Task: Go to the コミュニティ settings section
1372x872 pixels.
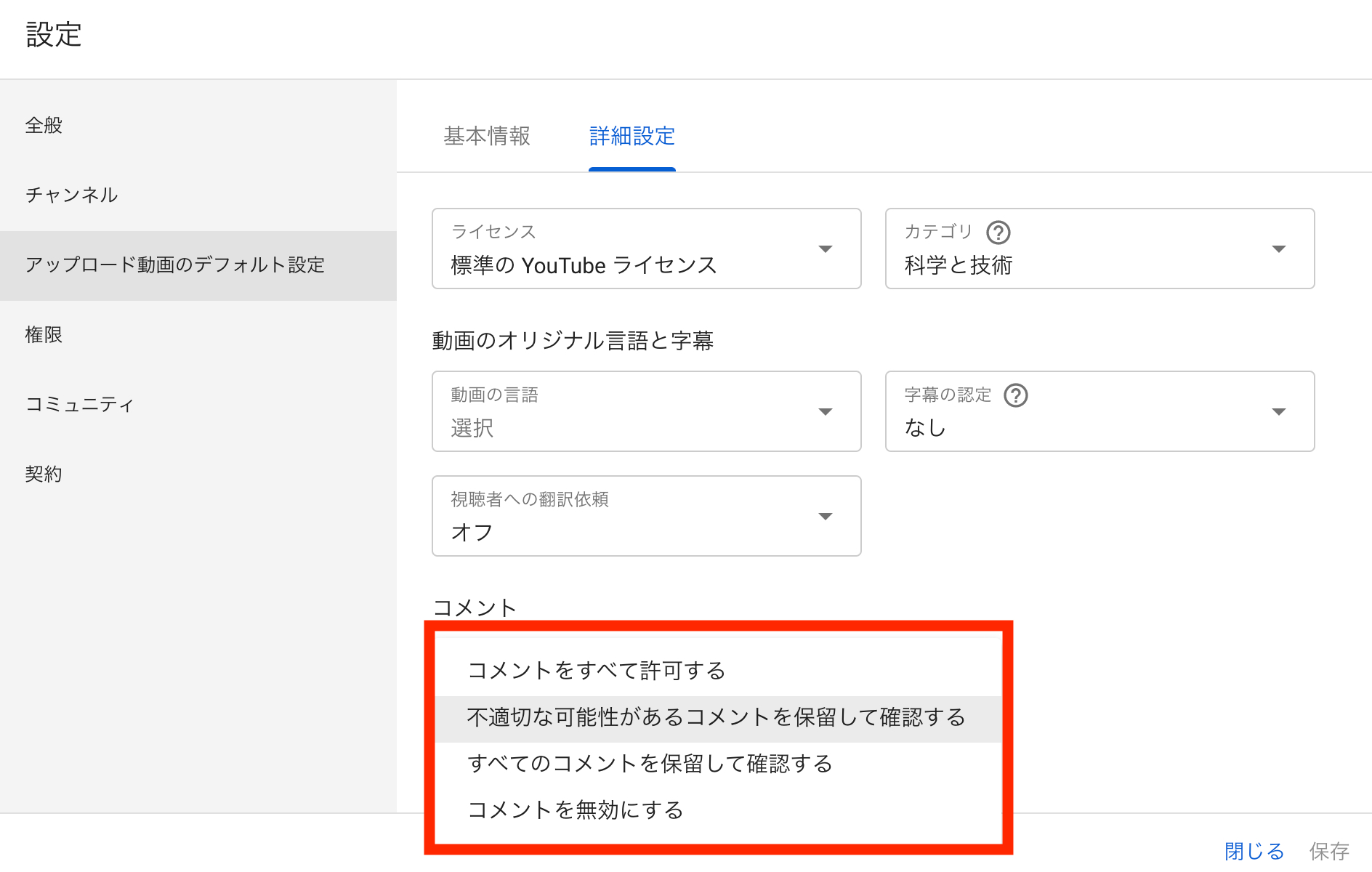Action: (x=198, y=404)
